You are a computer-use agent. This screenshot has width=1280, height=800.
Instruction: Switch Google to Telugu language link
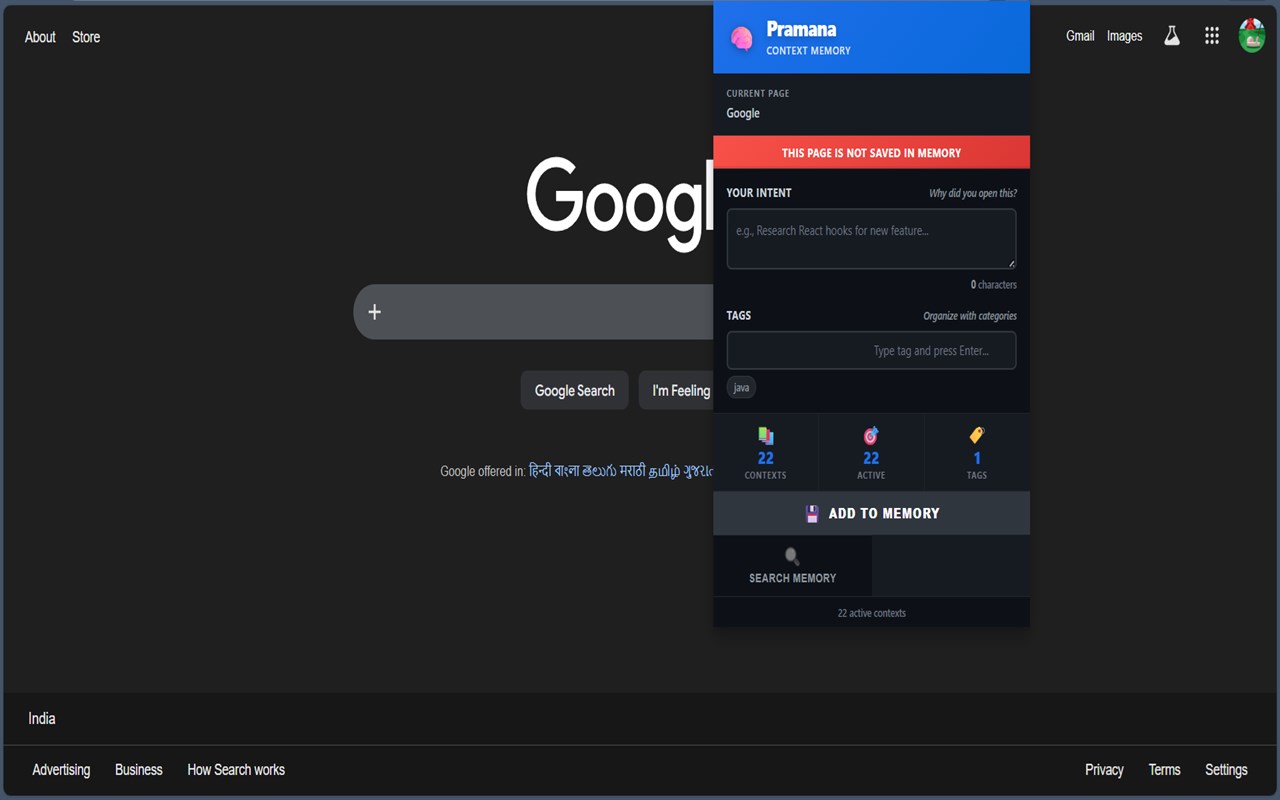pyautogui.click(x=599, y=471)
